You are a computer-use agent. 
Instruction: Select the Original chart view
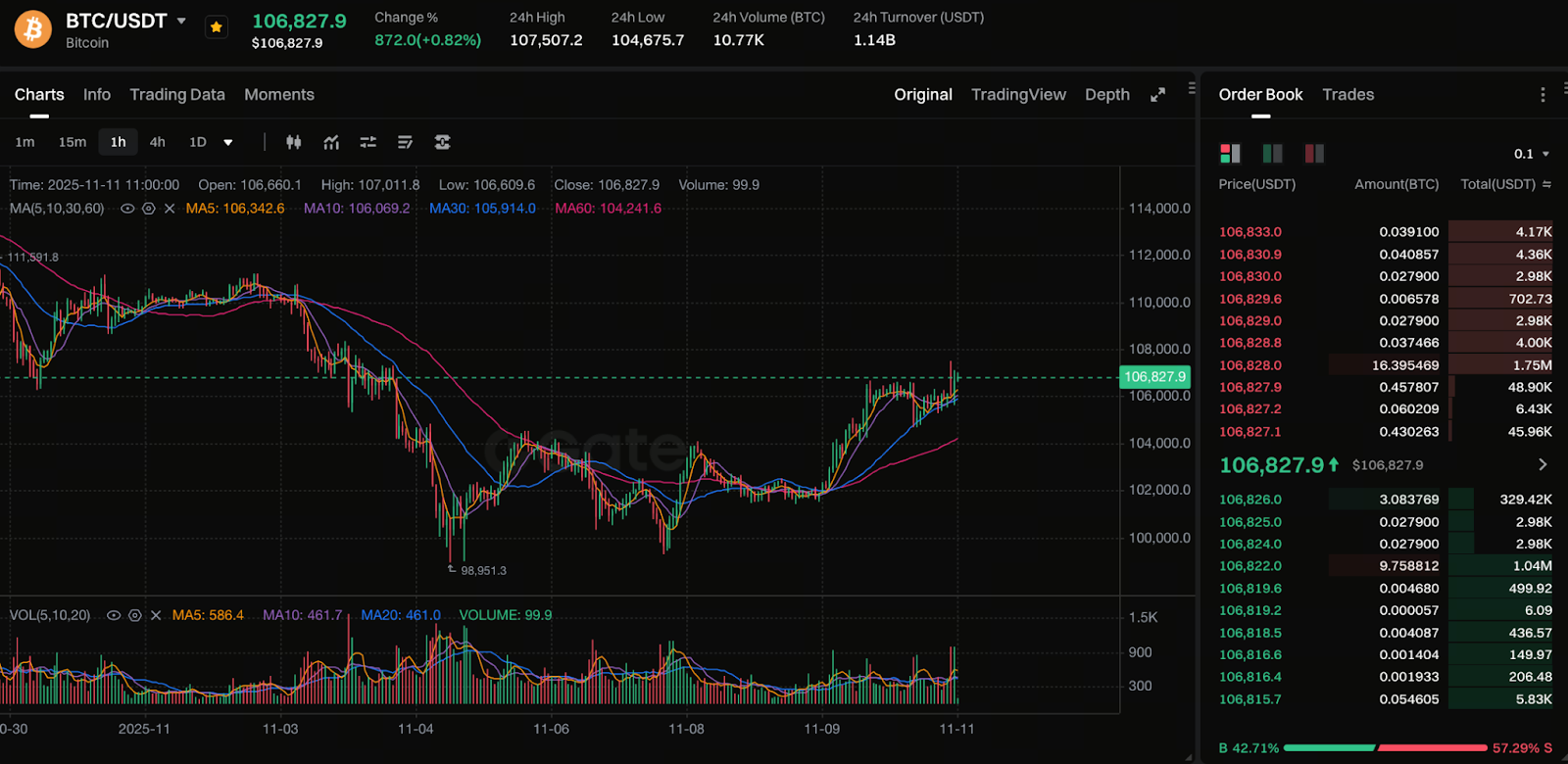[x=923, y=94]
